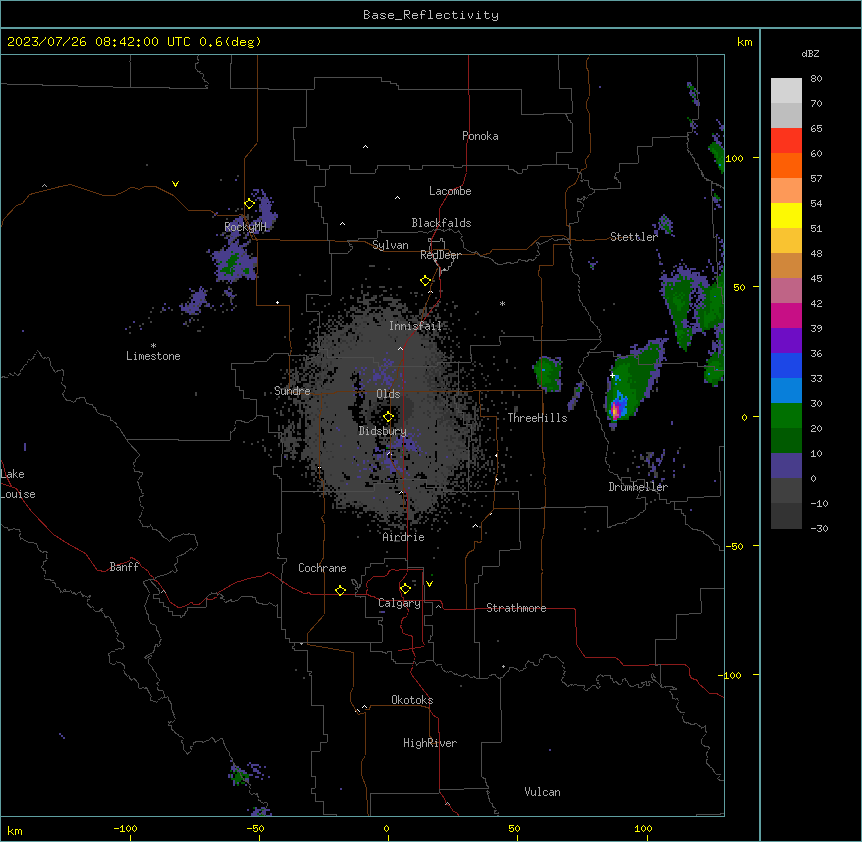
Task: Click the magenta 42 dBZ legend swatch
Action: point(786,315)
